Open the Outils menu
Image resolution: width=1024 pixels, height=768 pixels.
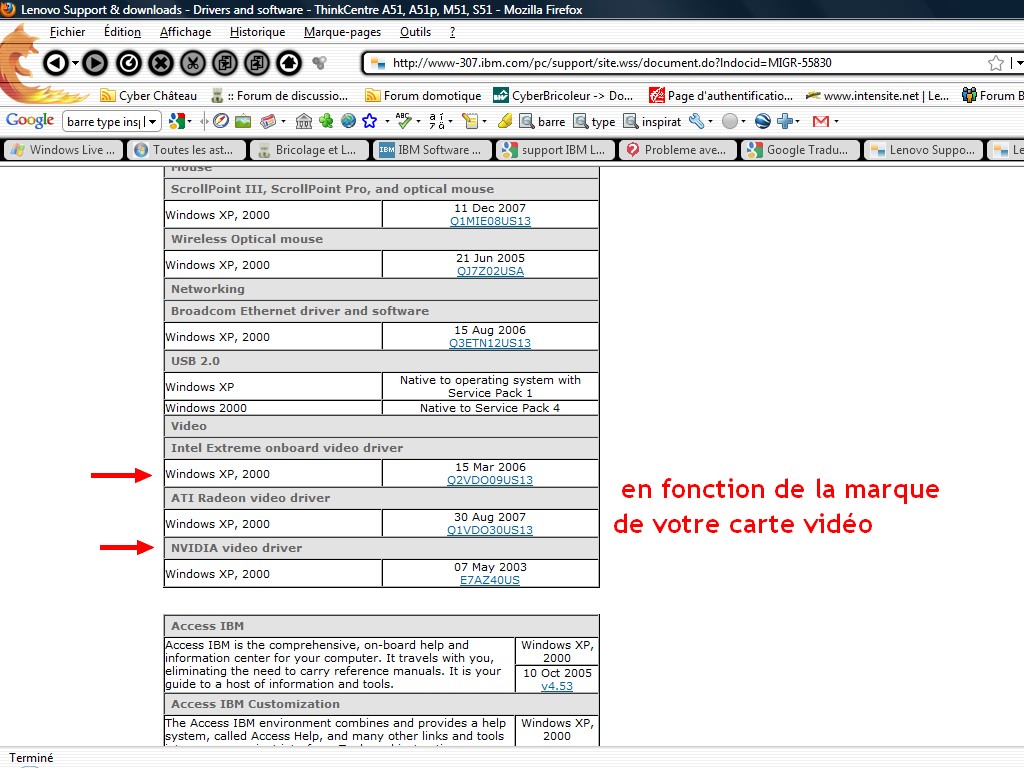click(x=415, y=32)
